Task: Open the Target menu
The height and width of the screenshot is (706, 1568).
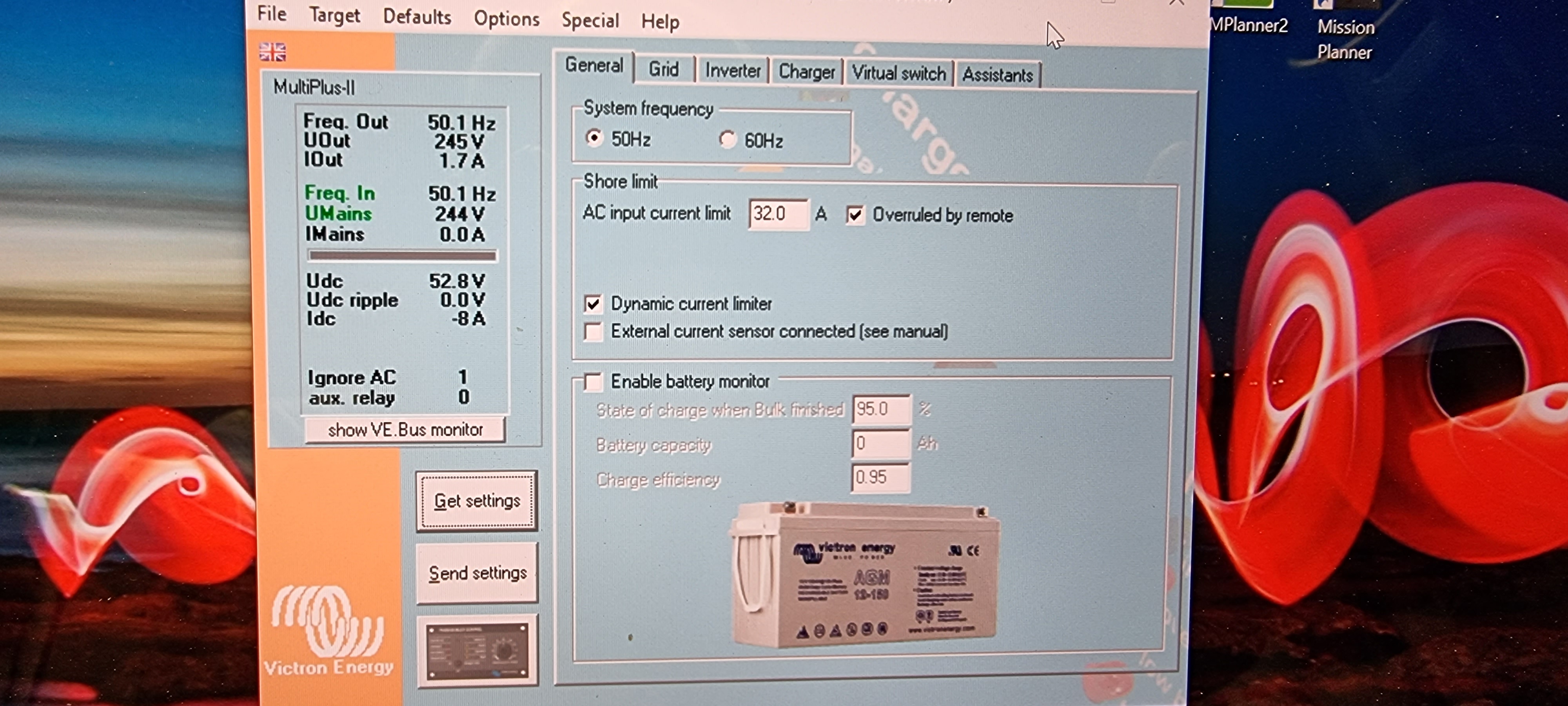Action: click(x=334, y=15)
